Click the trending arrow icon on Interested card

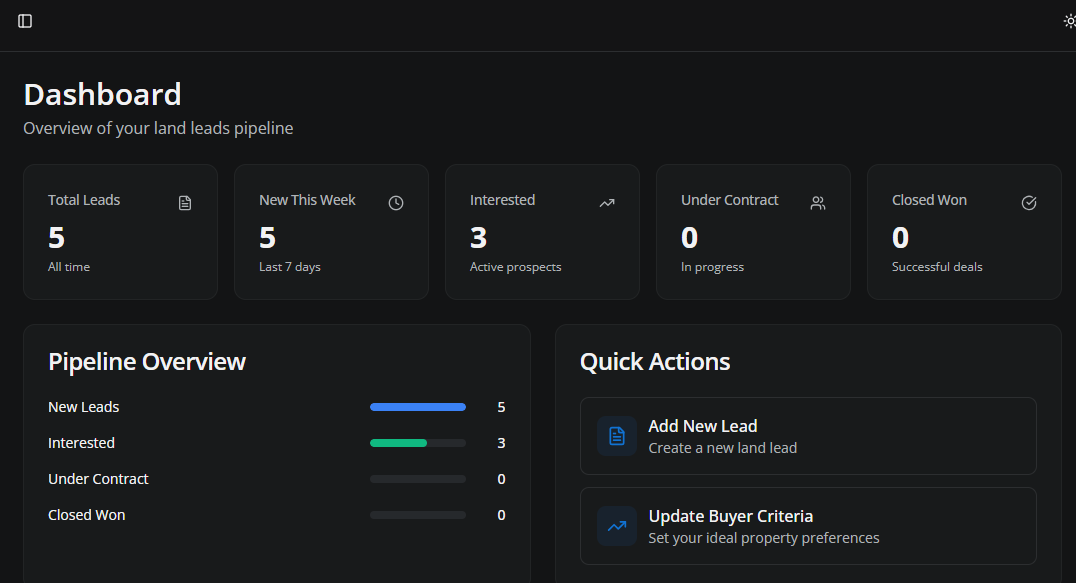tap(607, 202)
